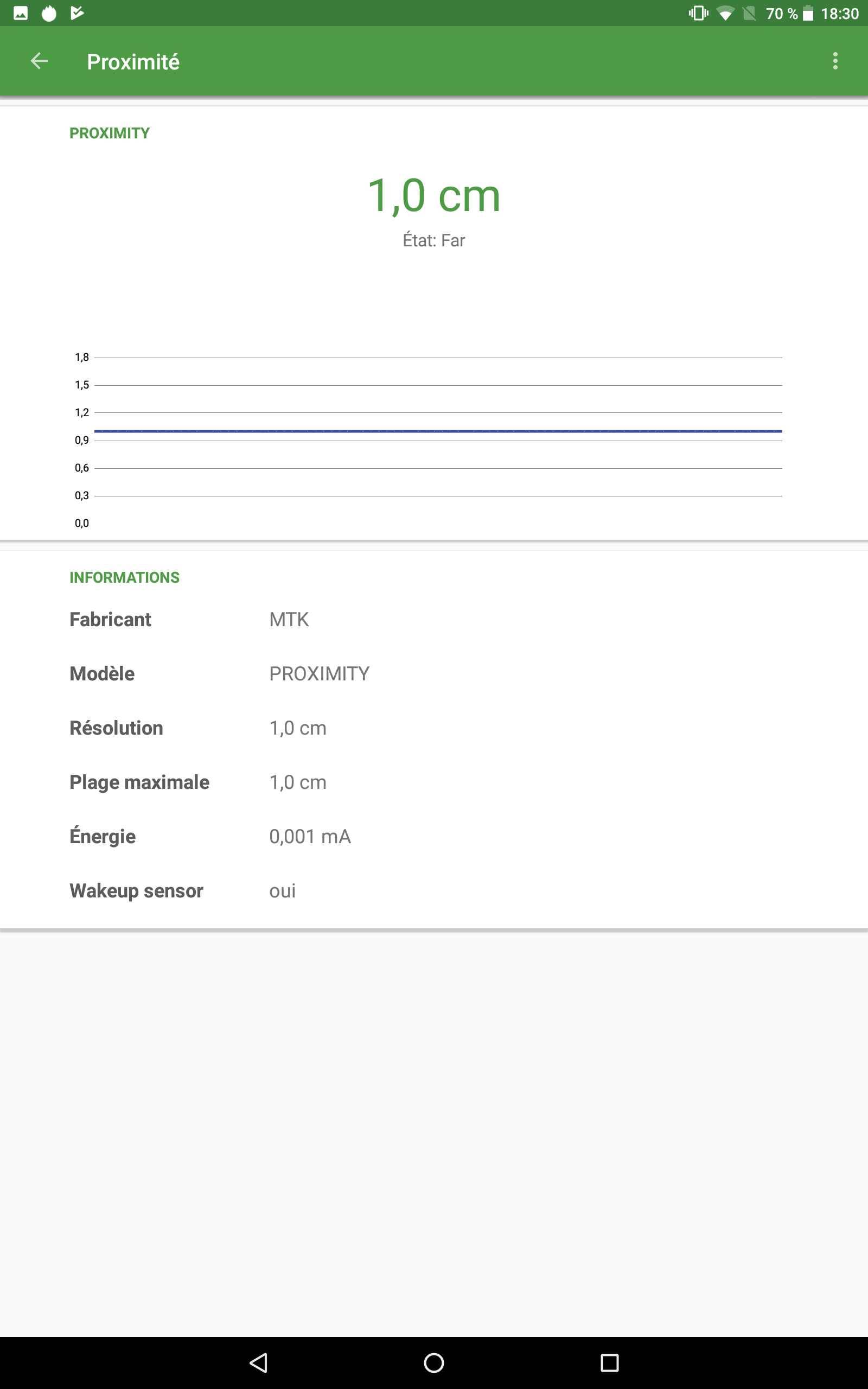The height and width of the screenshot is (1389, 868).
Task: Tap the image notification icon in status bar
Action: 21,13
